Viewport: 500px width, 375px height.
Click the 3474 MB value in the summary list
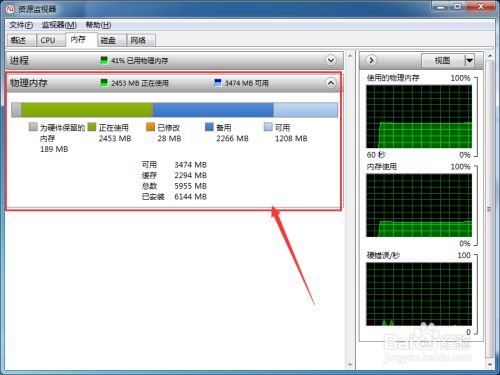pos(191,165)
